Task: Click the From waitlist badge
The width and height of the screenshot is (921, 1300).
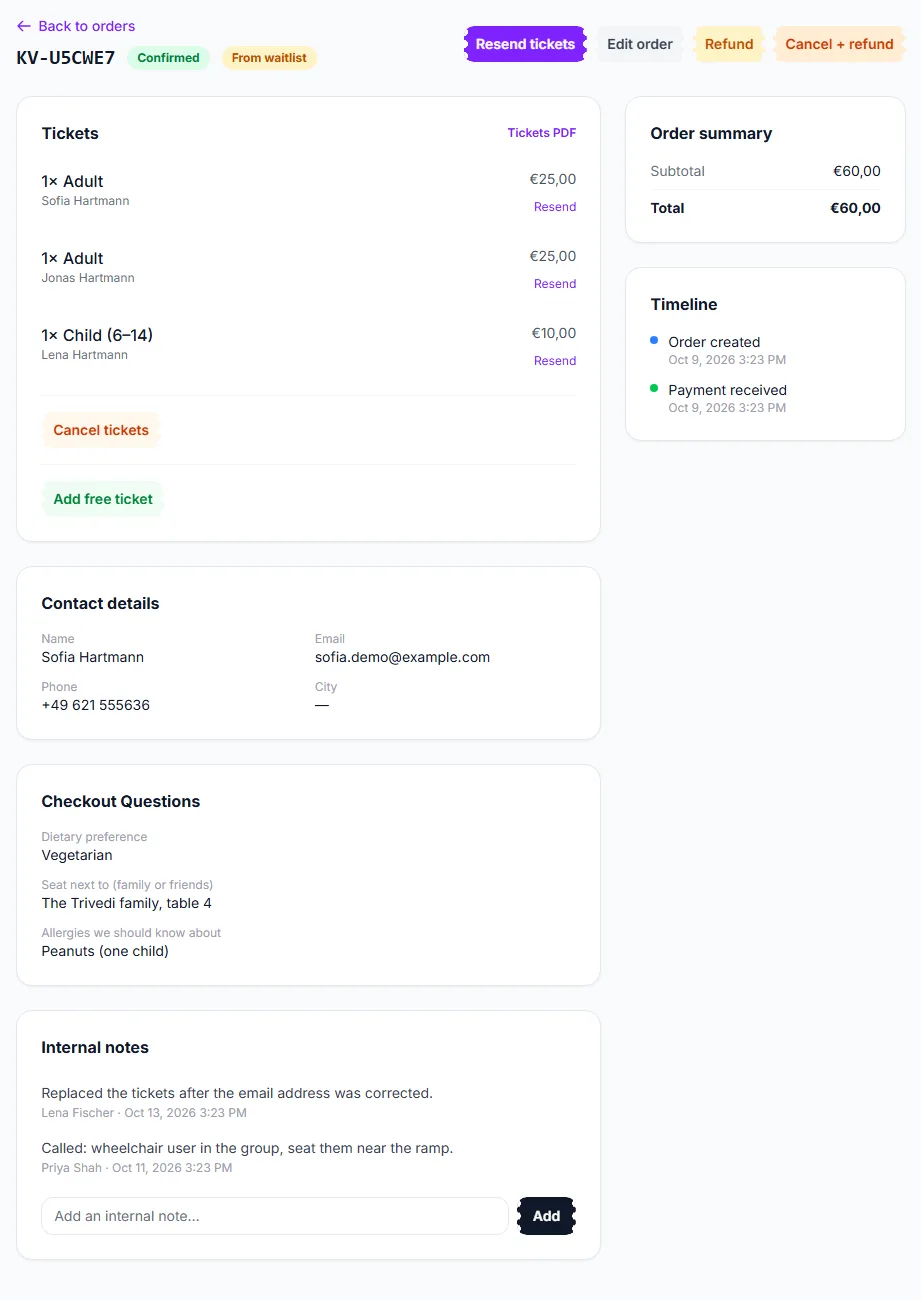Action: pos(269,58)
